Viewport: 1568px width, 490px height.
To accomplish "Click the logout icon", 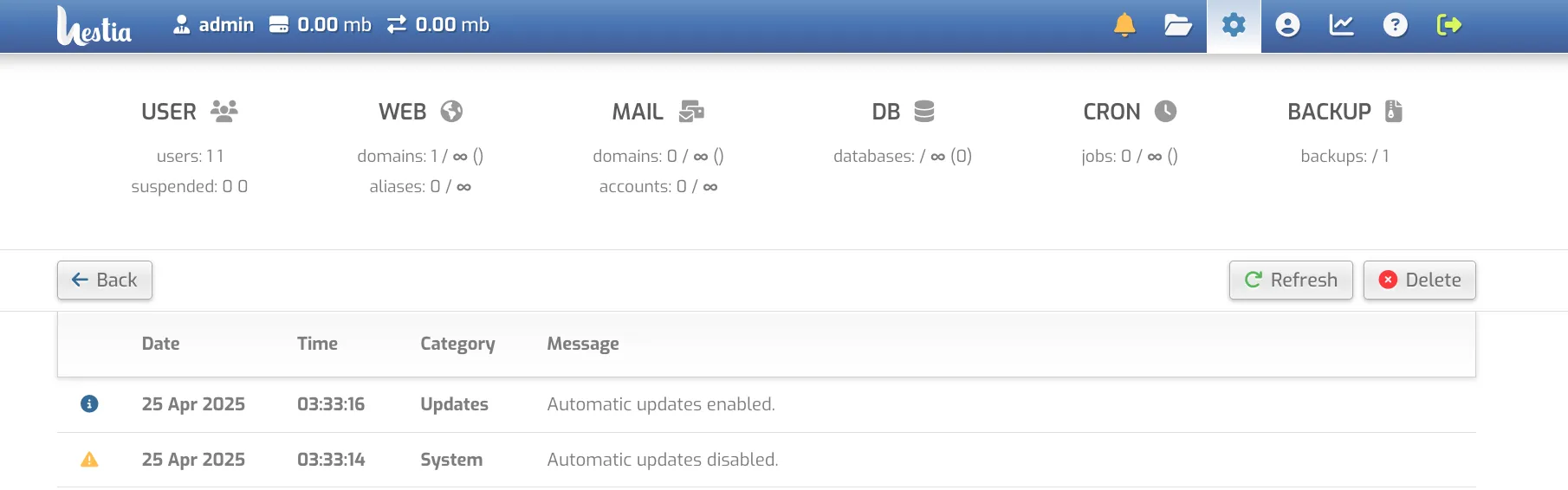I will coord(1448,25).
